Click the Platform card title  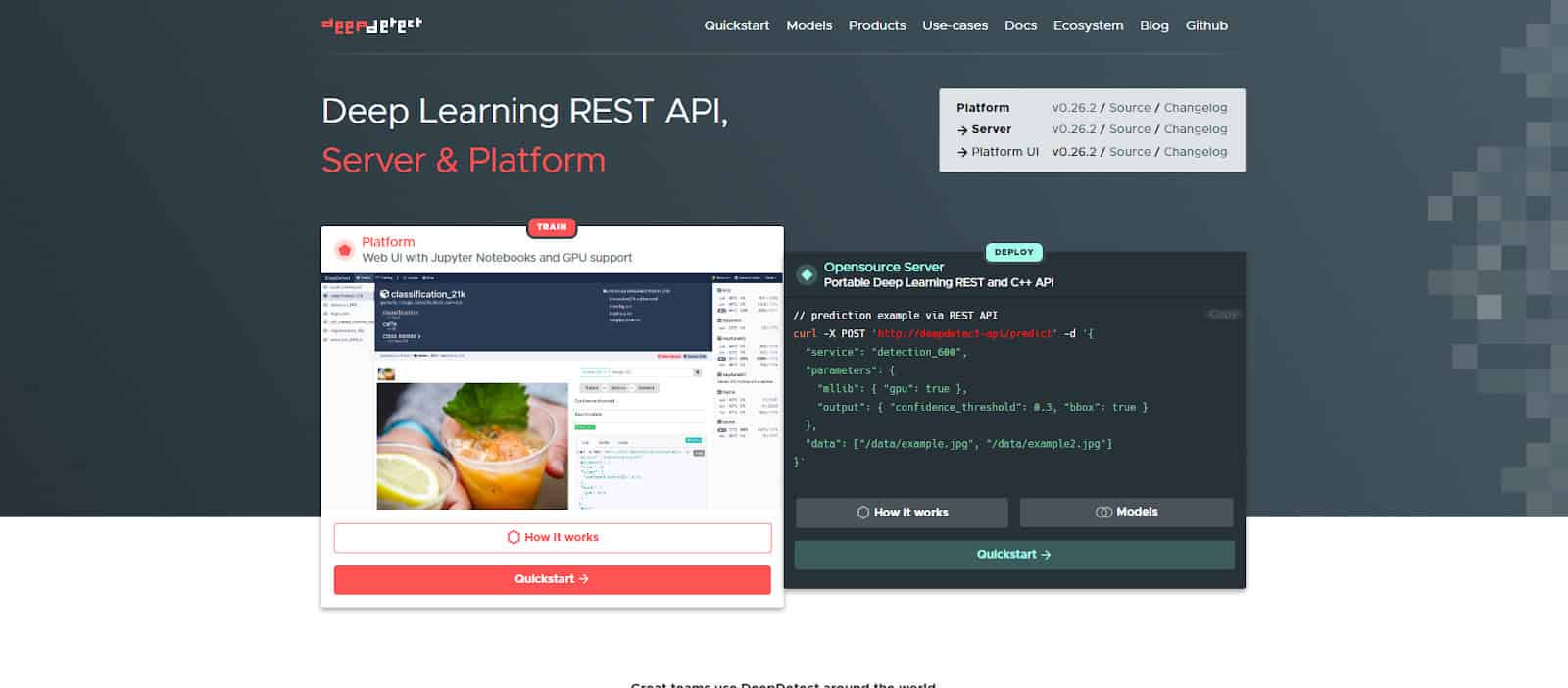pos(388,242)
